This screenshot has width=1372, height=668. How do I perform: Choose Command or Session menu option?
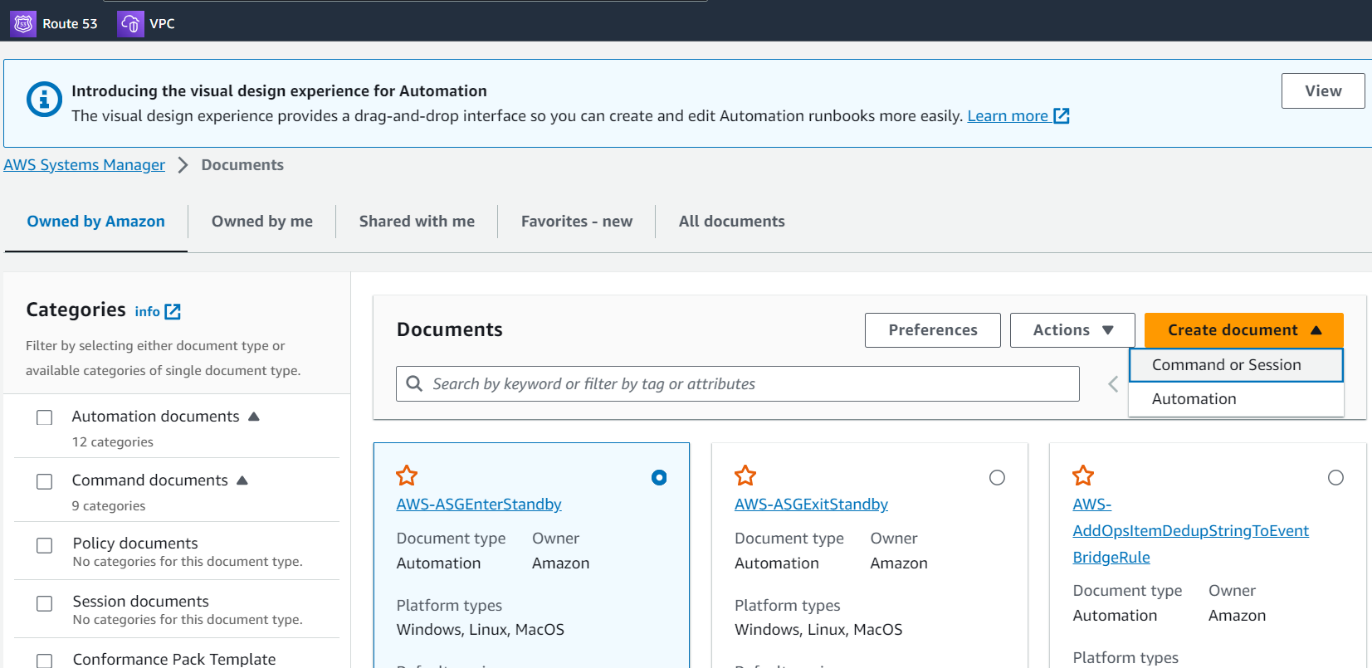(1226, 365)
